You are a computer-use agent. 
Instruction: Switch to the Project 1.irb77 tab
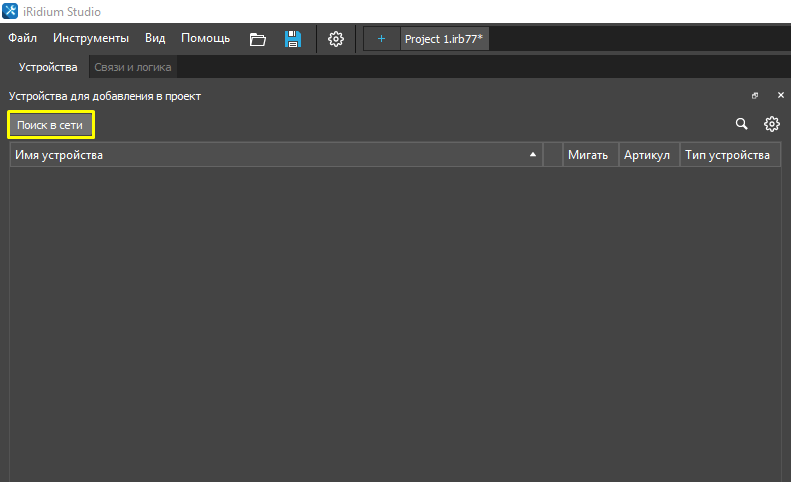(444, 39)
